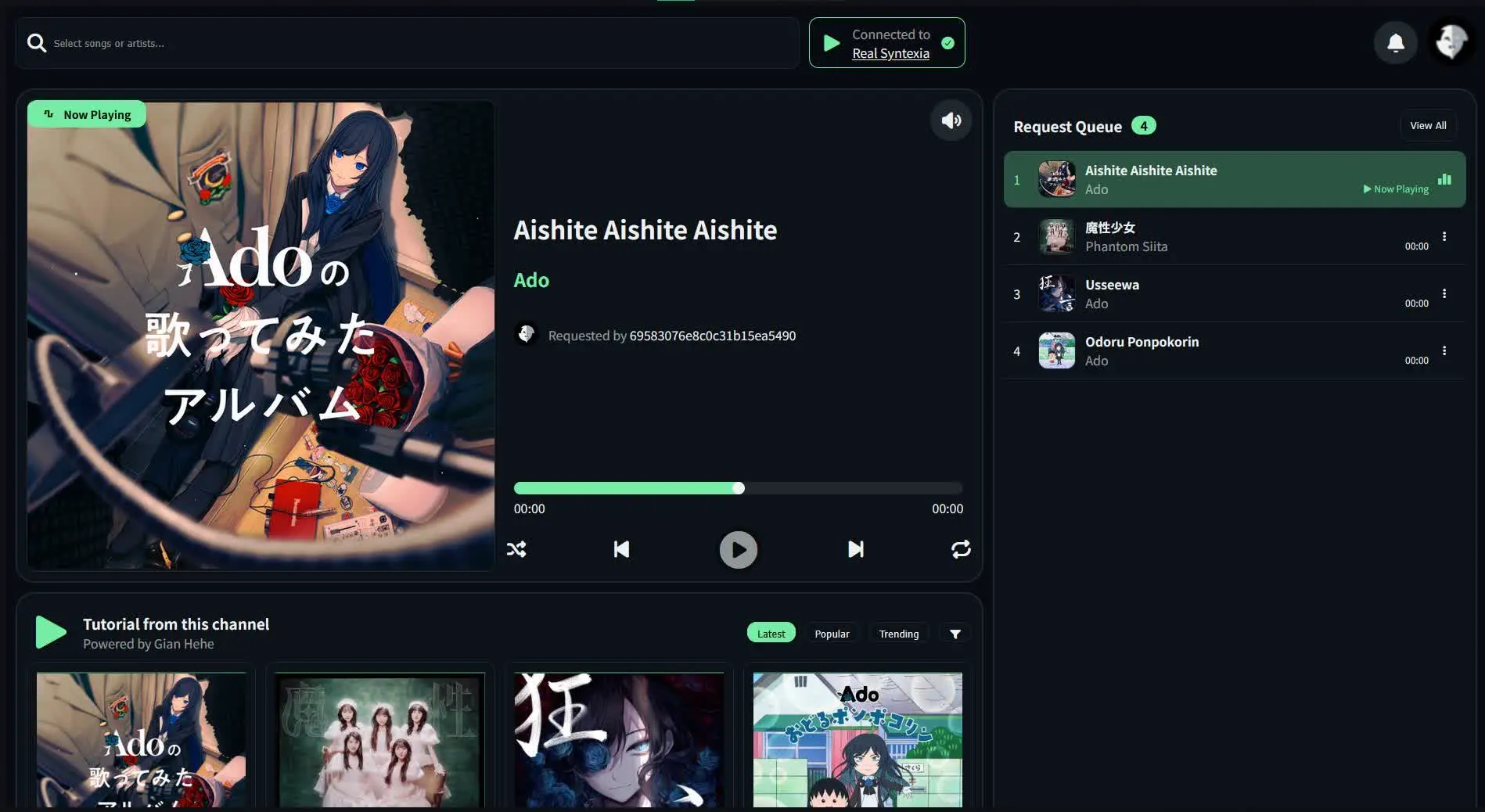Click the Now Playing badge on album art

[x=87, y=114]
